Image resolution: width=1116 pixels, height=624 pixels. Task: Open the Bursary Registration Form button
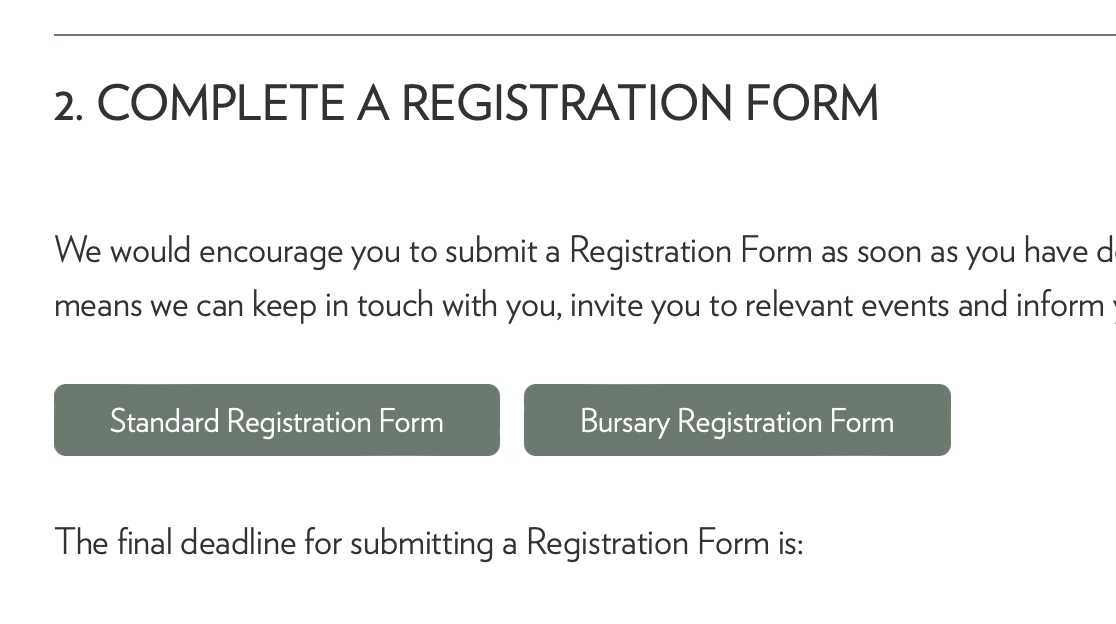point(737,420)
